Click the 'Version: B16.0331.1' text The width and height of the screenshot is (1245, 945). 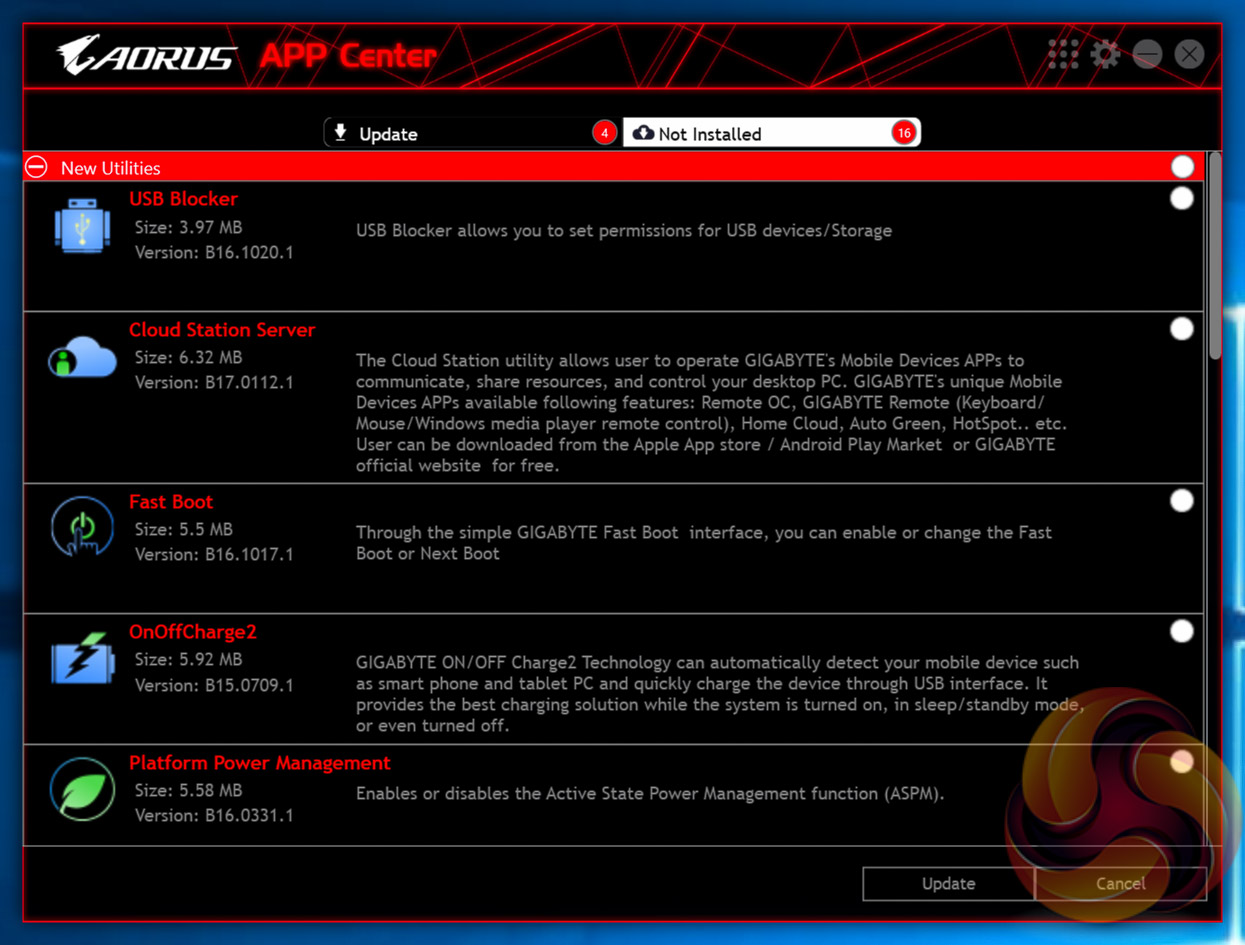214,816
